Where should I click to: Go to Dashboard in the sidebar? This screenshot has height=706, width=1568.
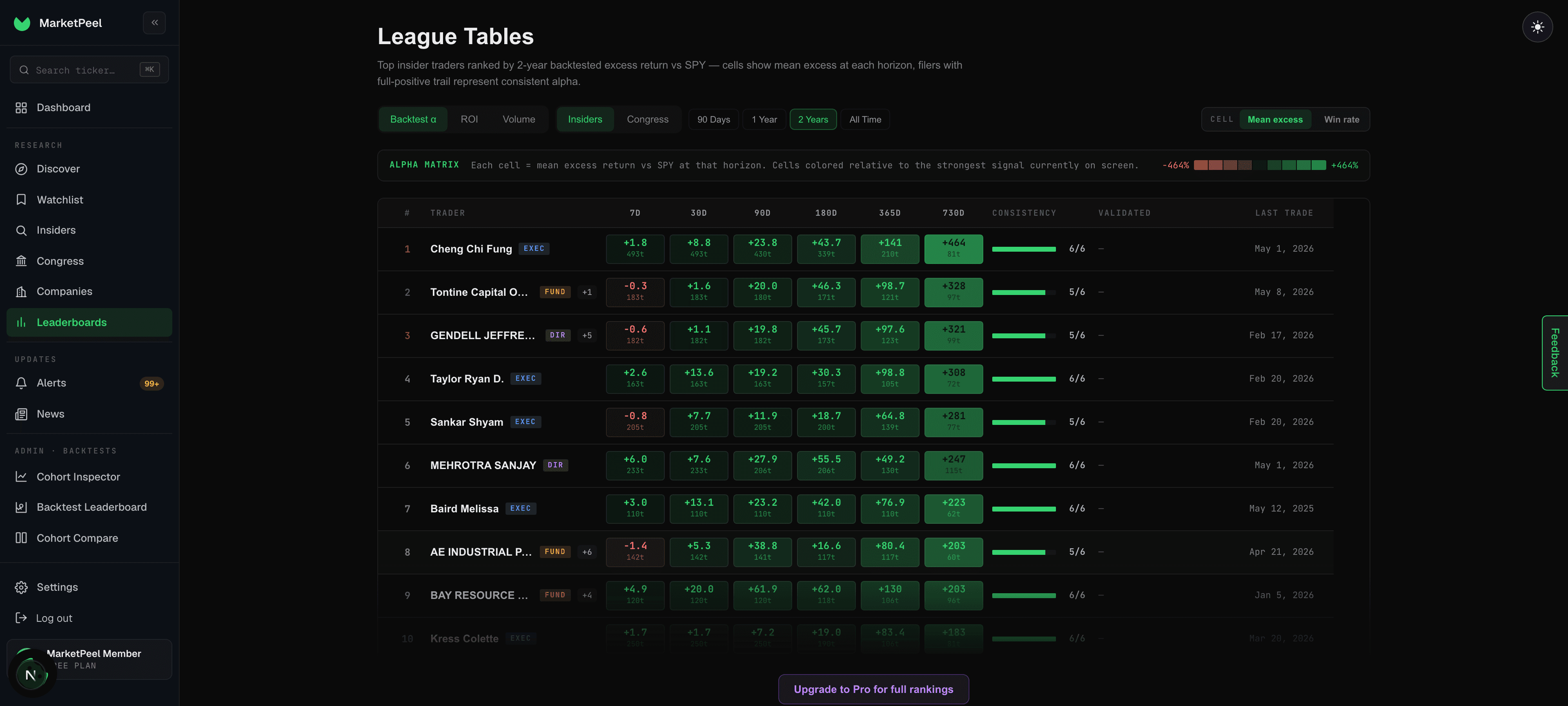pyautogui.click(x=89, y=108)
